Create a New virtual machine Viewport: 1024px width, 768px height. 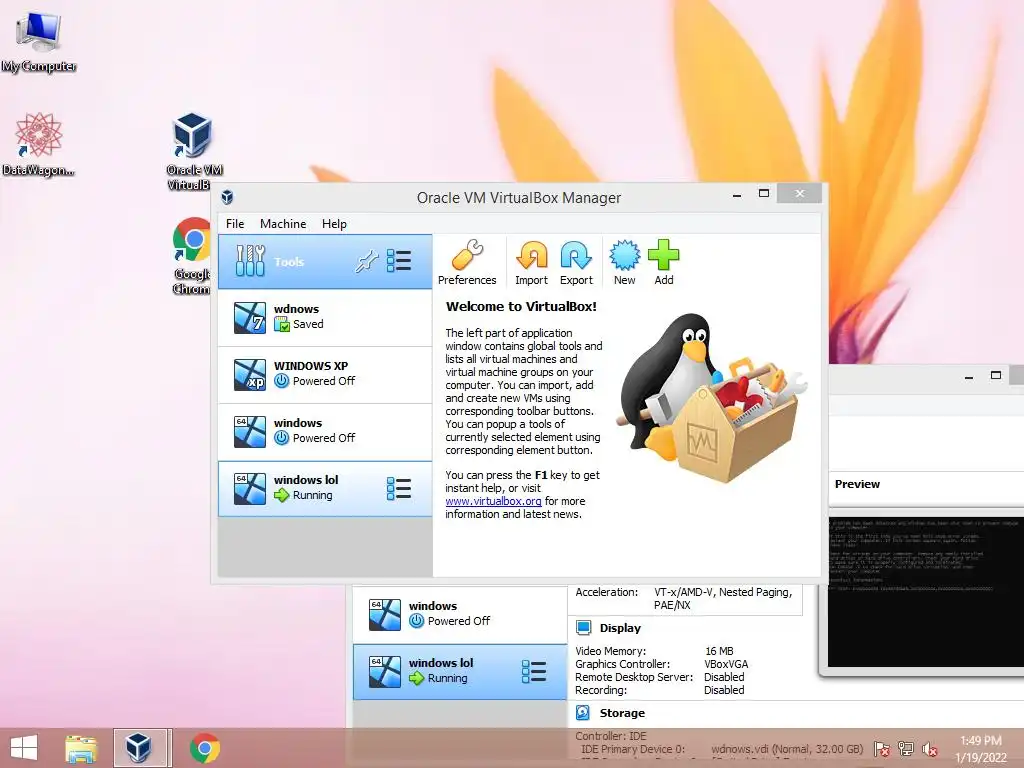[x=624, y=263]
